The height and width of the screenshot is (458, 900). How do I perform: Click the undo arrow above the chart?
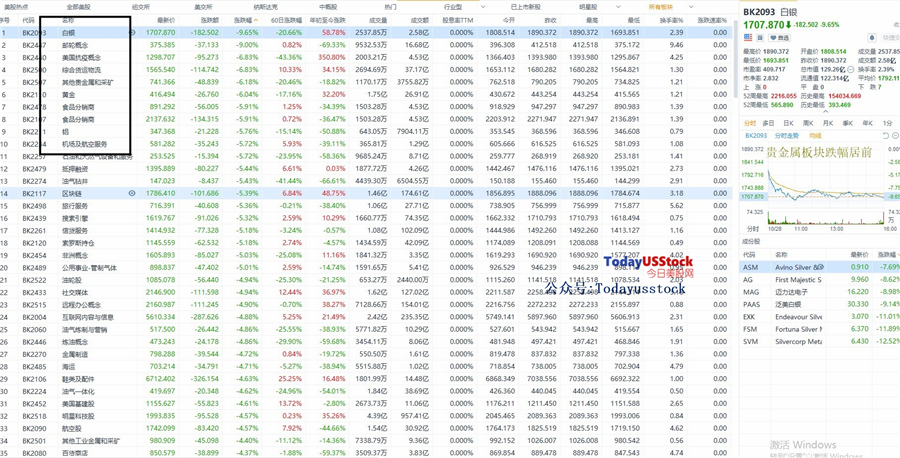point(886,135)
